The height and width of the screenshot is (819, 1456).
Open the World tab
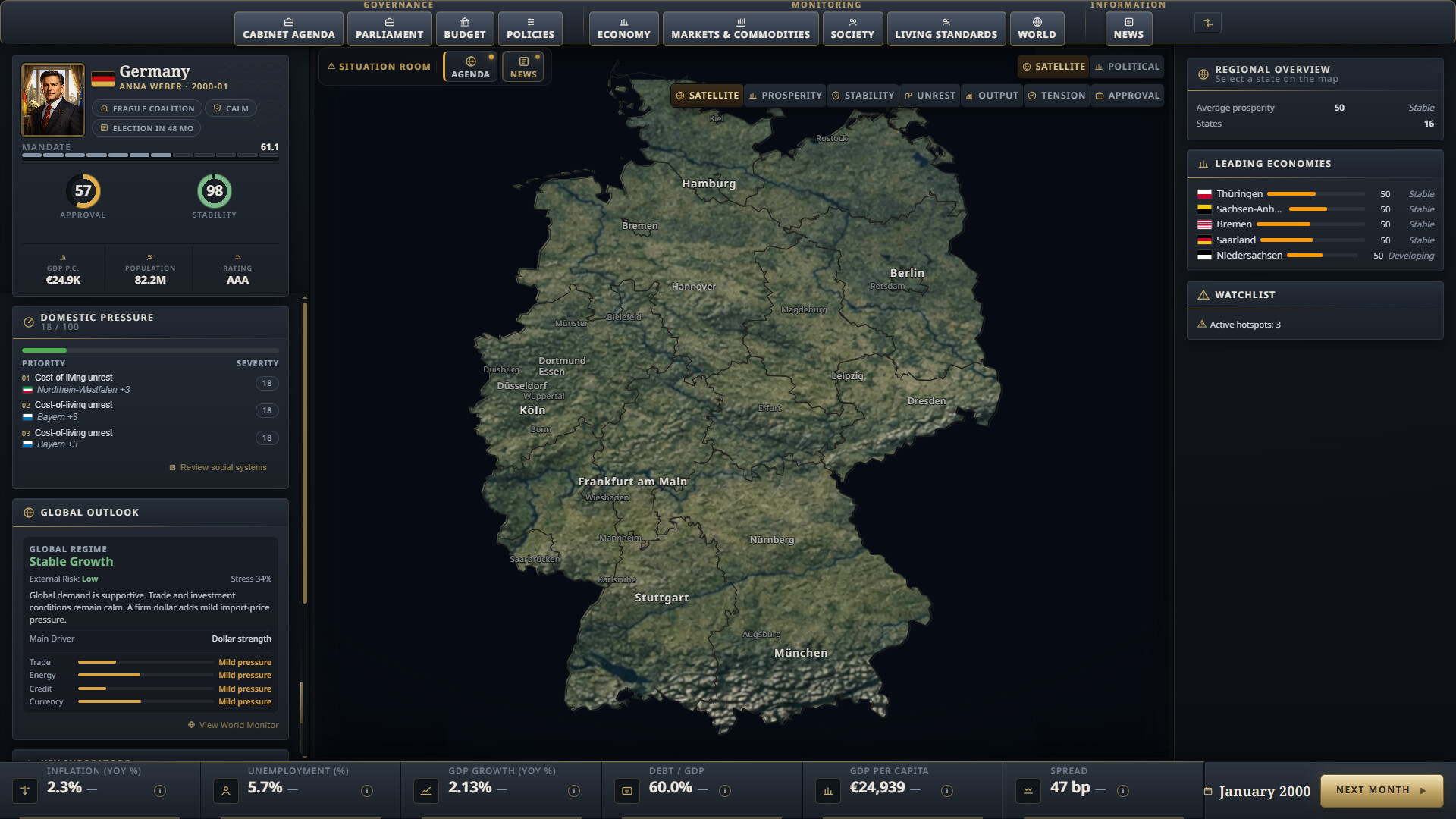point(1037,29)
